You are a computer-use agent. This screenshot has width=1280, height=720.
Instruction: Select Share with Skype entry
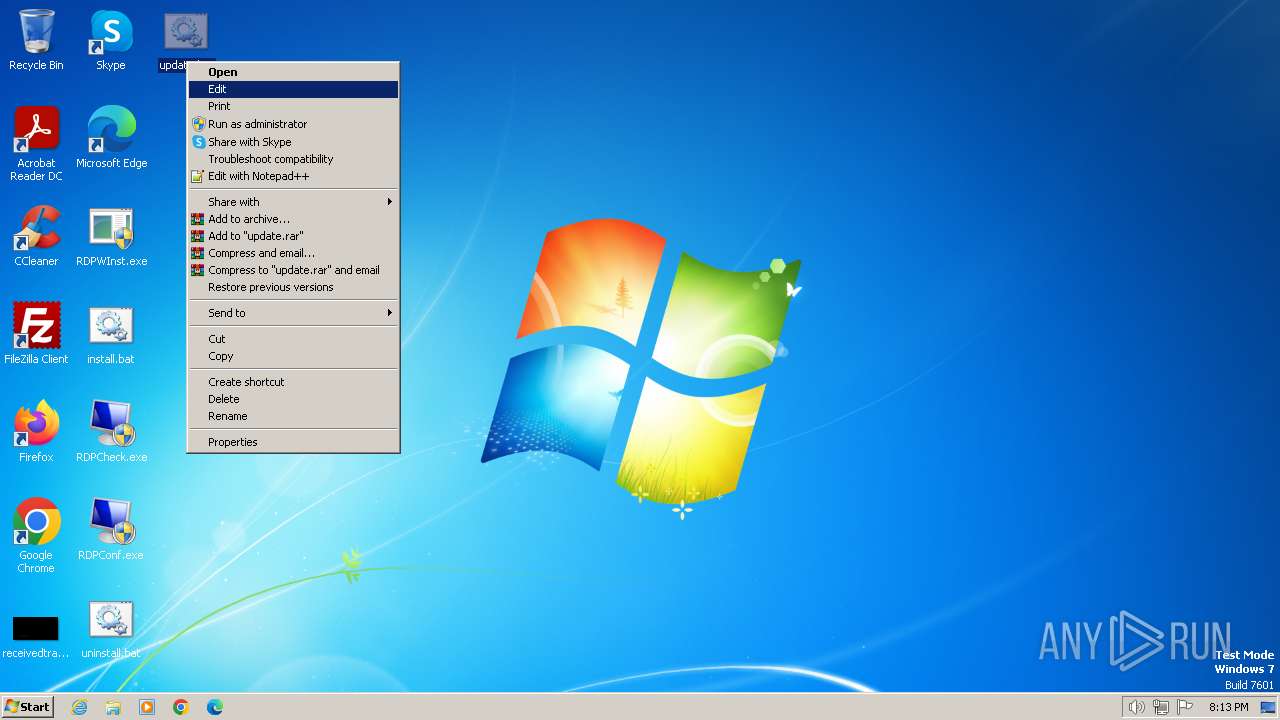(x=293, y=142)
